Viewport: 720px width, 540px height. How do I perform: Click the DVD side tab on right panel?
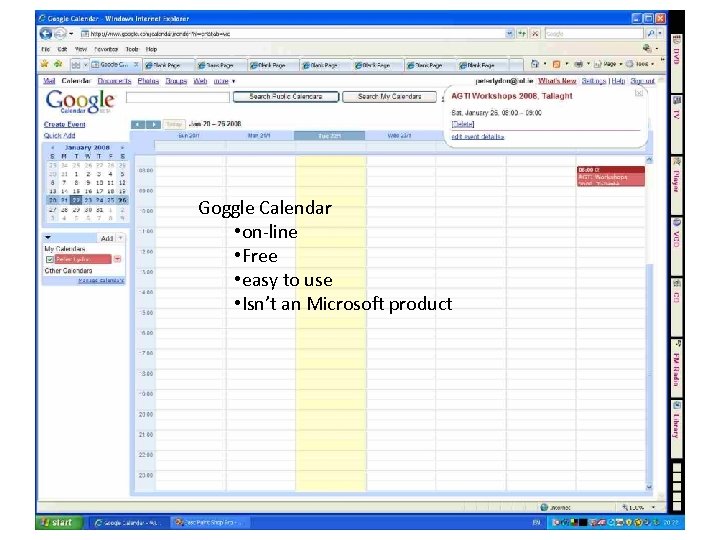(676, 62)
